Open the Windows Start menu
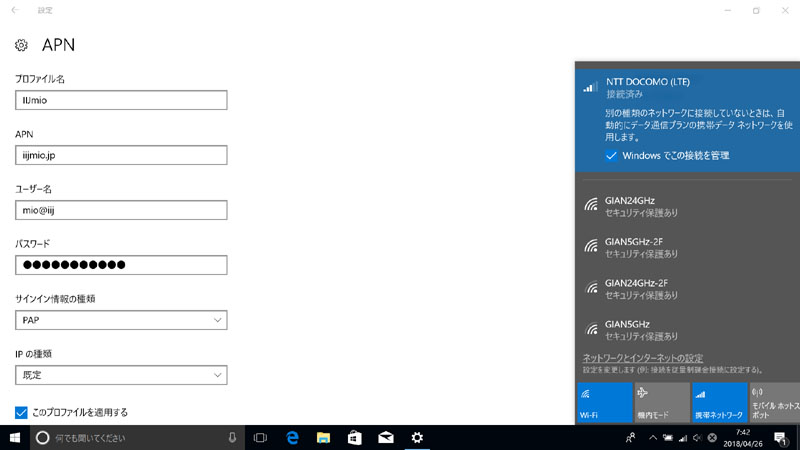Screen dimensions: 800x450 (15, 438)
